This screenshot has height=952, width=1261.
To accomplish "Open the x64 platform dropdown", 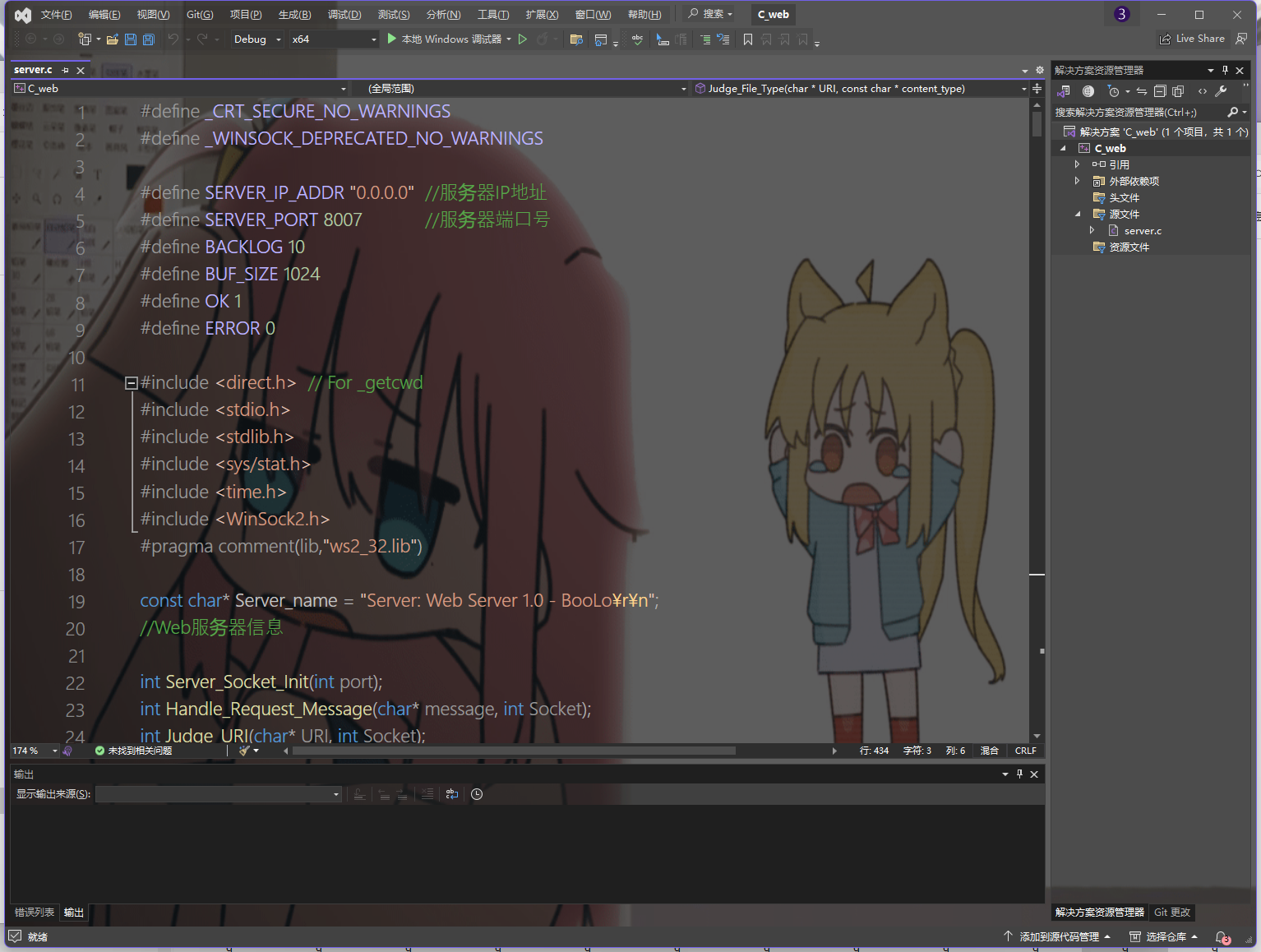I will click(x=335, y=39).
